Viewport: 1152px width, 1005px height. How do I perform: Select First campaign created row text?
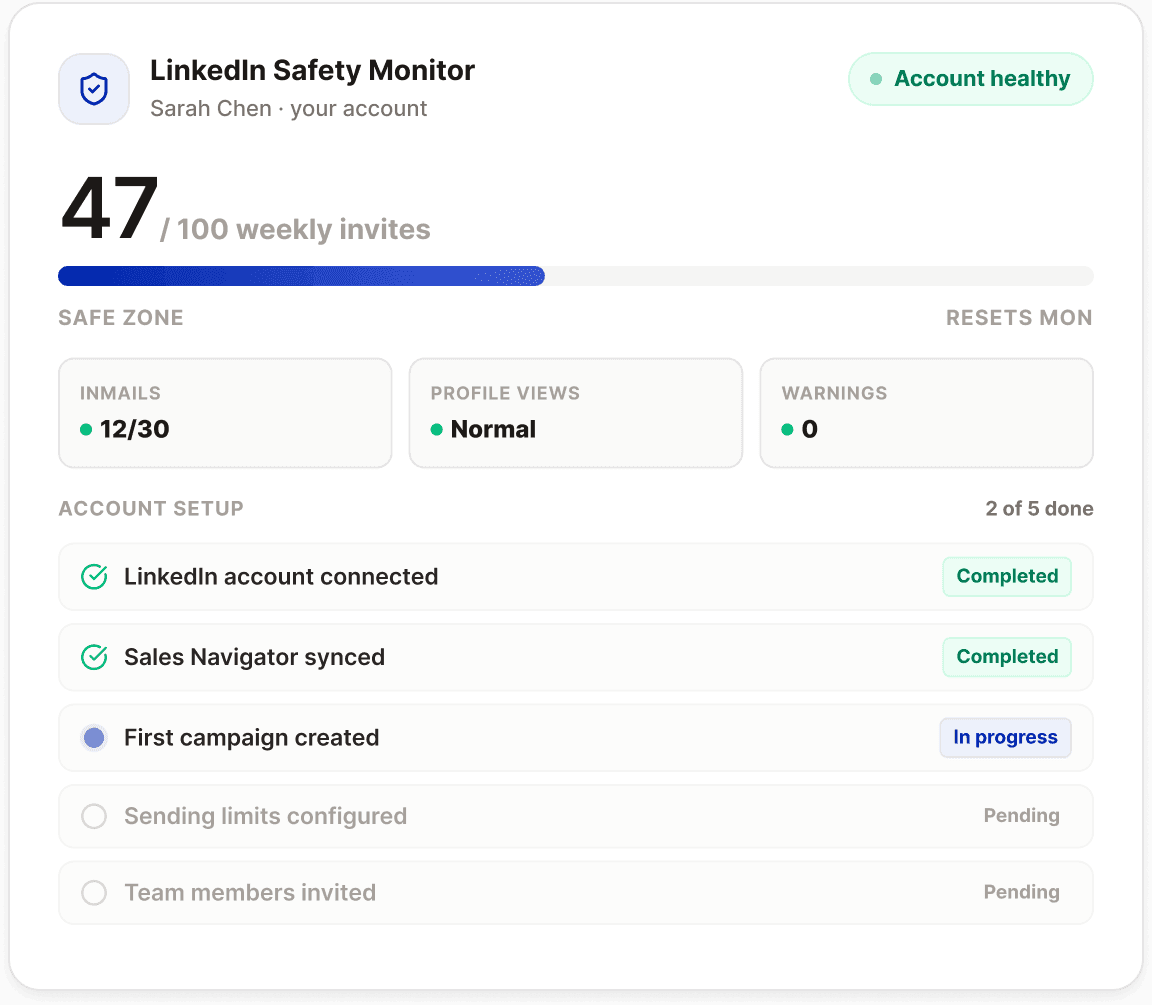click(251, 738)
